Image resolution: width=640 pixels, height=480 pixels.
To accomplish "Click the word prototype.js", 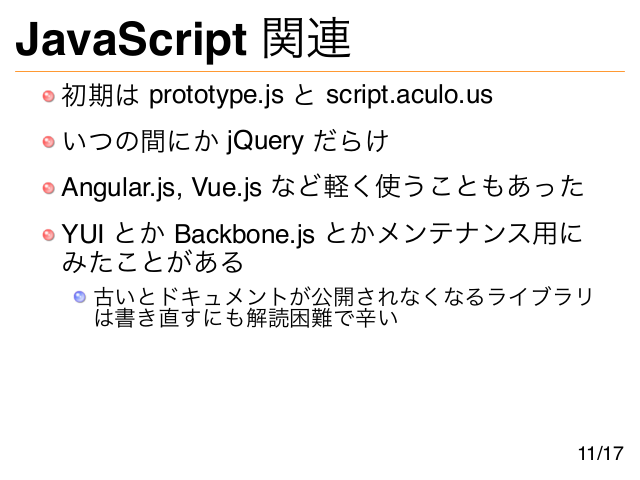I will [216, 97].
